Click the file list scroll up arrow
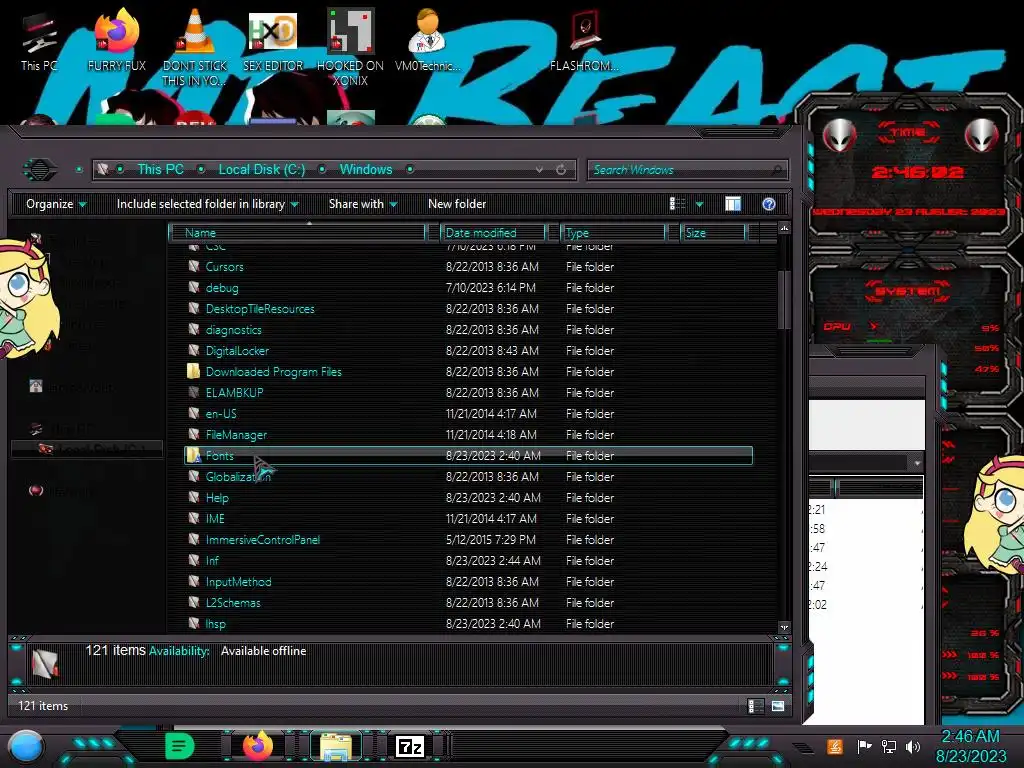The height and width of the screenshot is (768, 1024). [x=784, y=229]
